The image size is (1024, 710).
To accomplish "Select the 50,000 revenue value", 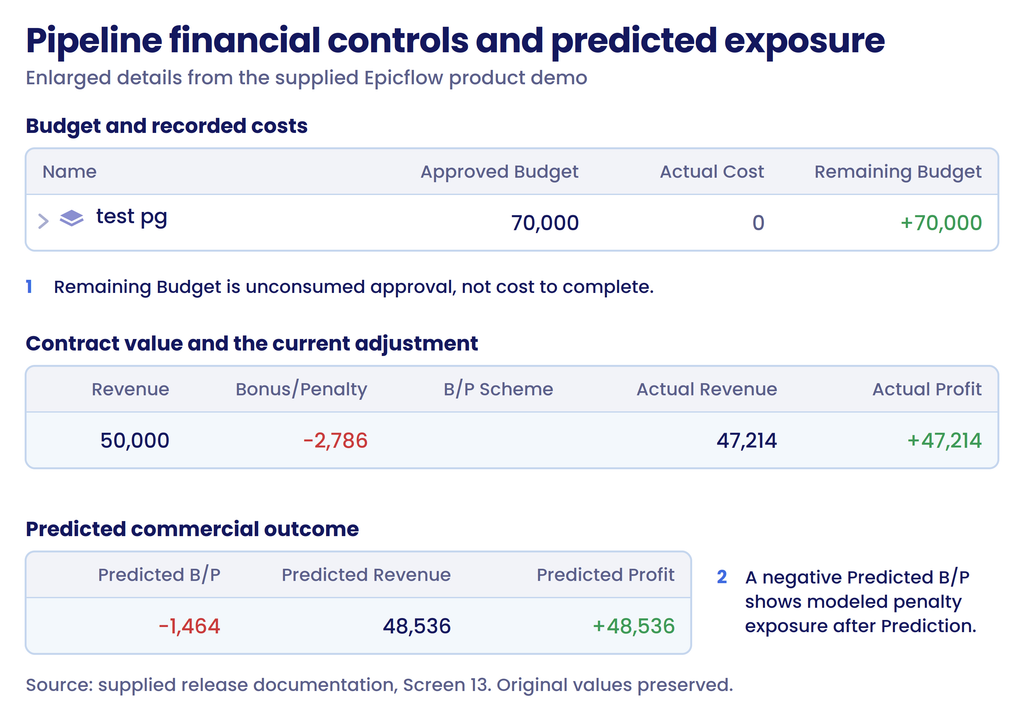I will pos(135,441).
